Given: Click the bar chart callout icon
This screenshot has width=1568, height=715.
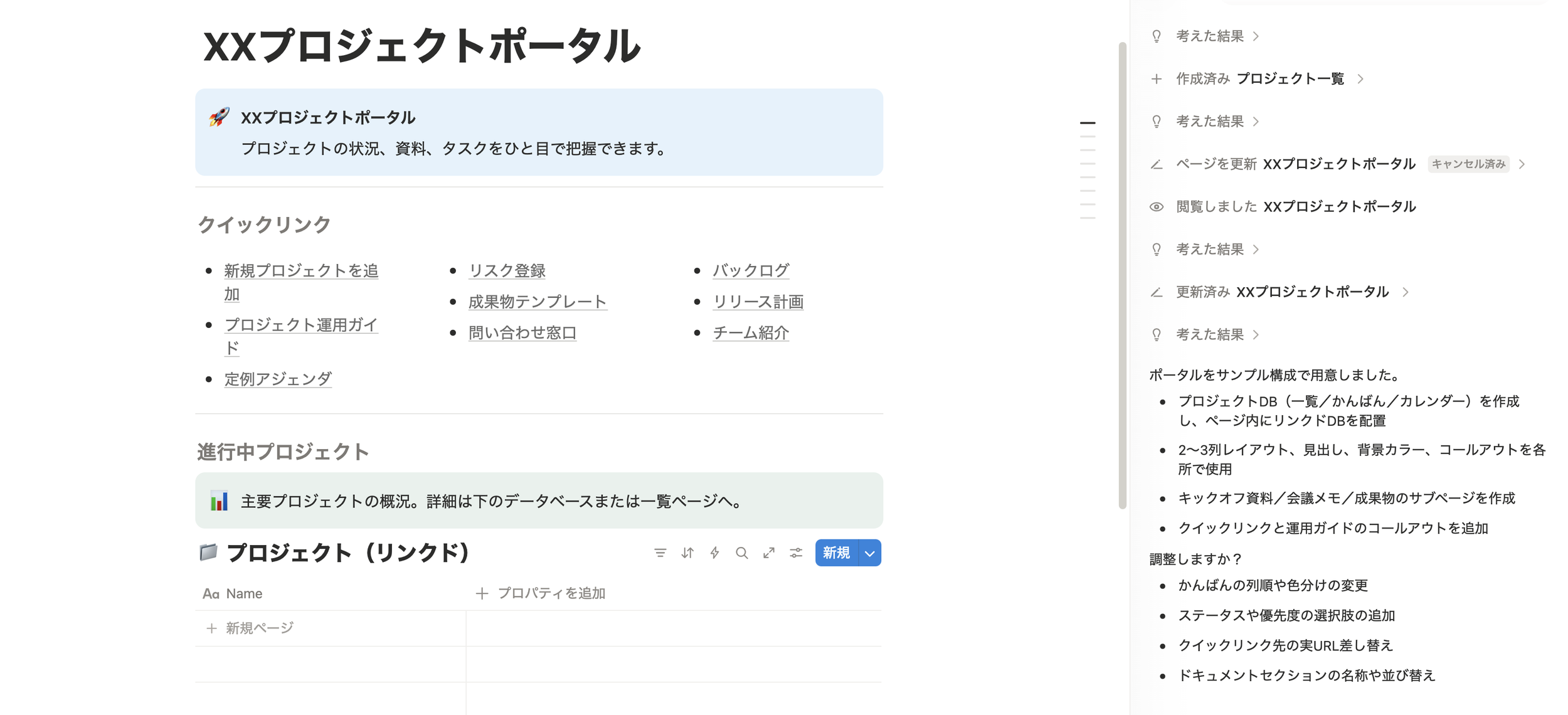Looking at the screenshot, I should [219, 500].
